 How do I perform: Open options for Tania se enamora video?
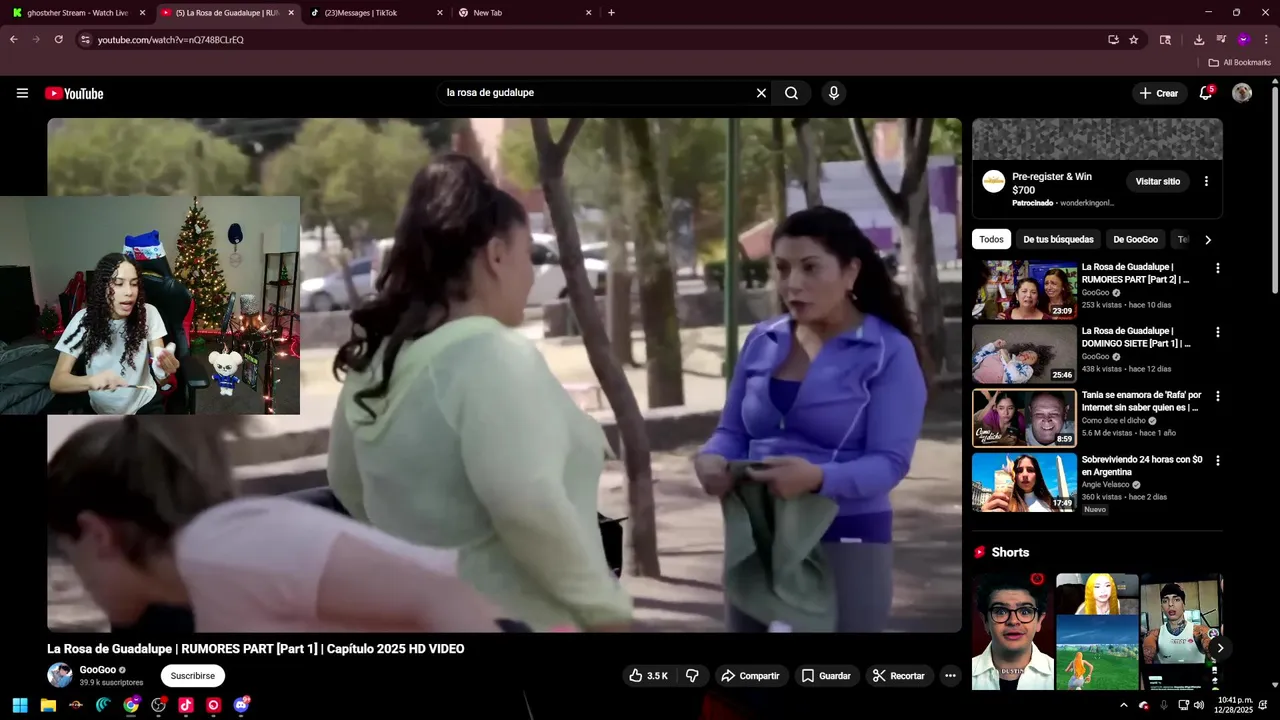pos(1217,396)
